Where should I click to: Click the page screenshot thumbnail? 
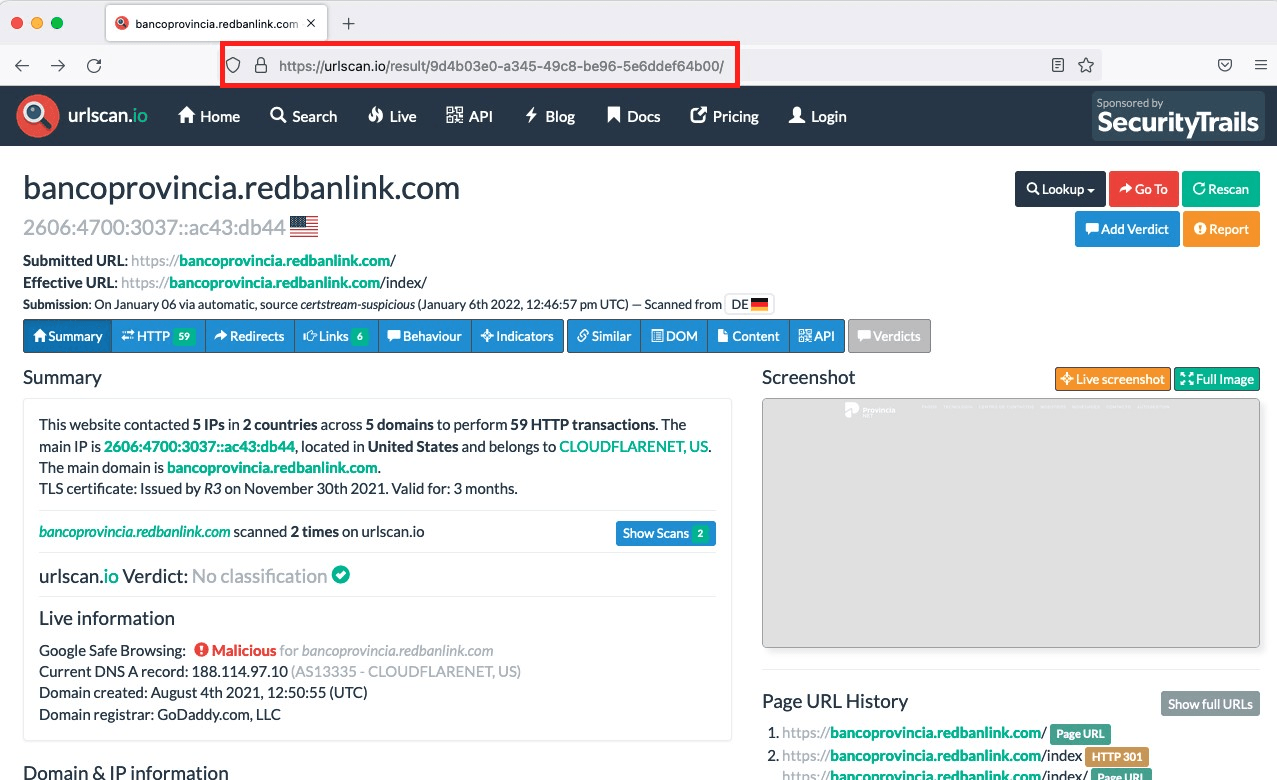[x=1010, y=523]
